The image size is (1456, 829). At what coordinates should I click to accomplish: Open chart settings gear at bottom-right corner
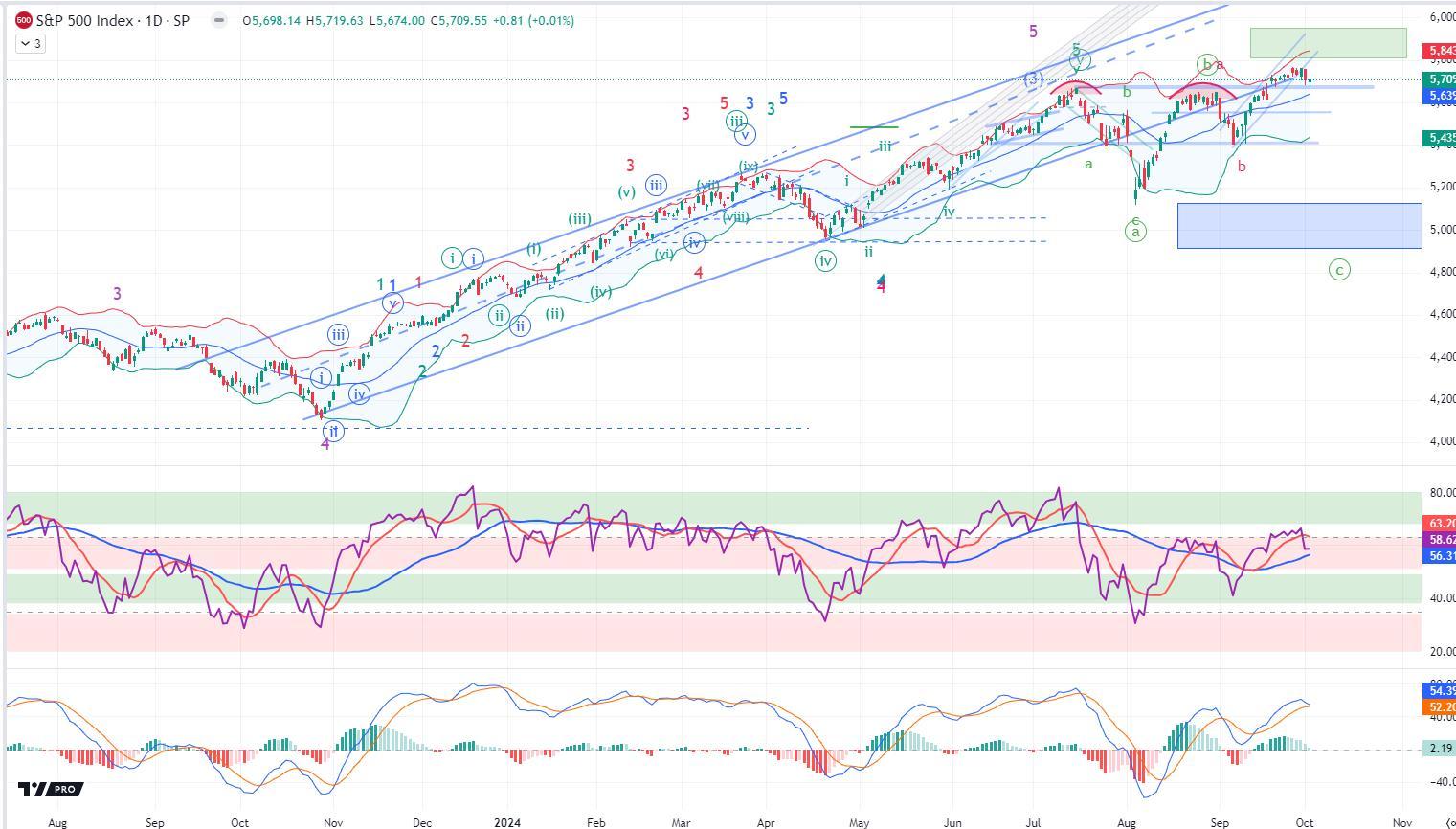(1448, 822)
